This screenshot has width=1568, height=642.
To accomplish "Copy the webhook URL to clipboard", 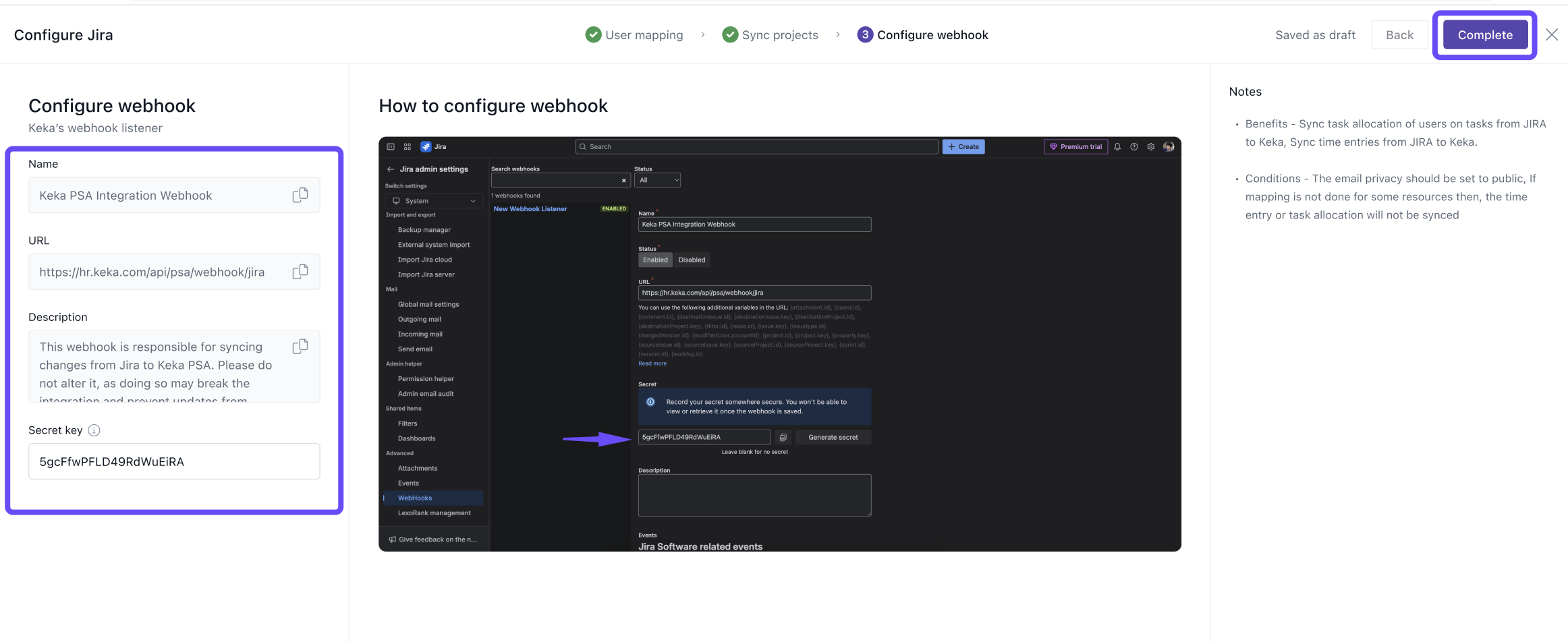I will click(300, 272).
